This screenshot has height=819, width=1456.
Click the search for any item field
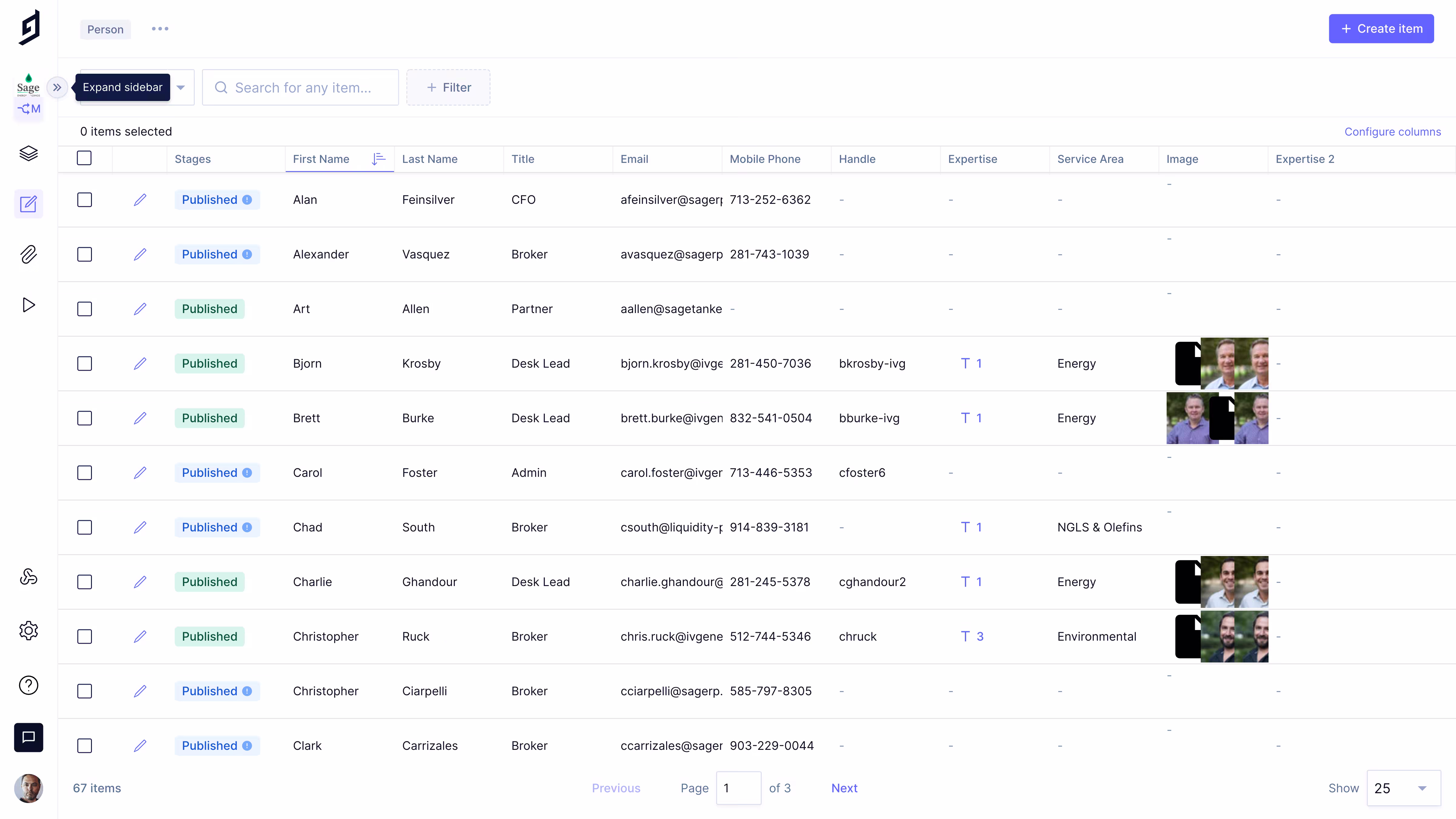302,87
